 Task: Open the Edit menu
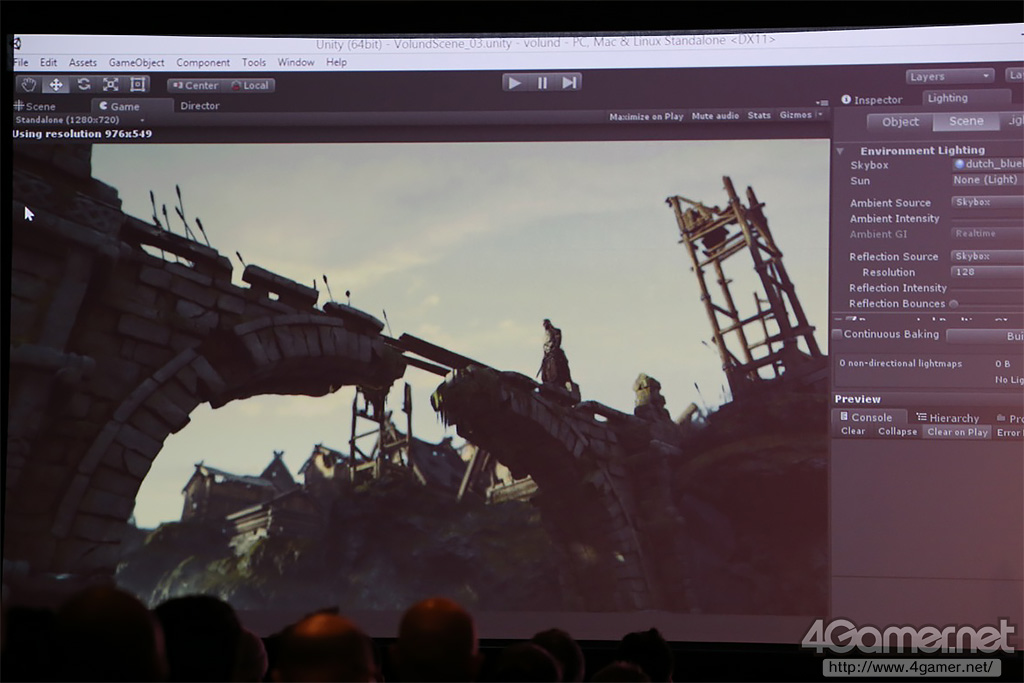pyautogui.click(x=48, y=63)
